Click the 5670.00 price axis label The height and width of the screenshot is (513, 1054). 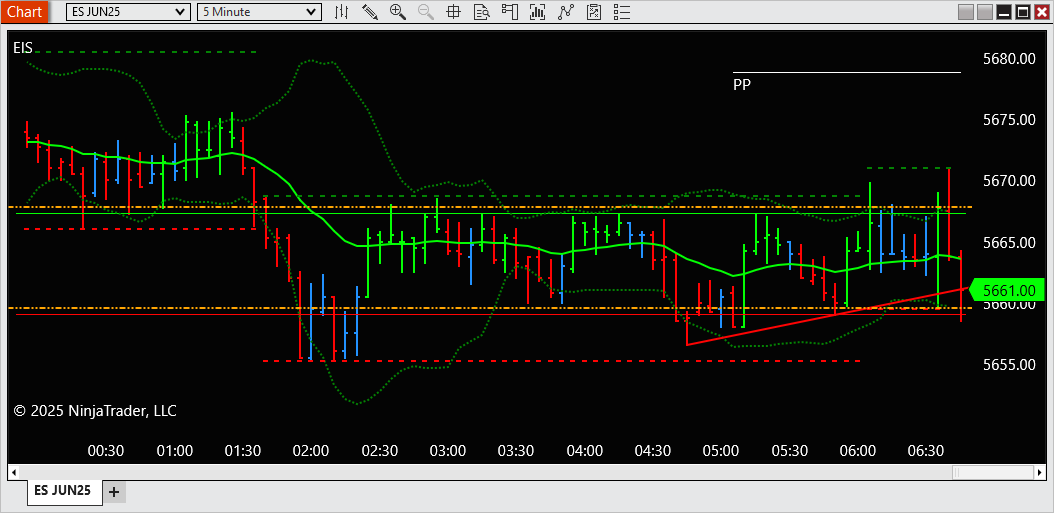[1009, 181]
